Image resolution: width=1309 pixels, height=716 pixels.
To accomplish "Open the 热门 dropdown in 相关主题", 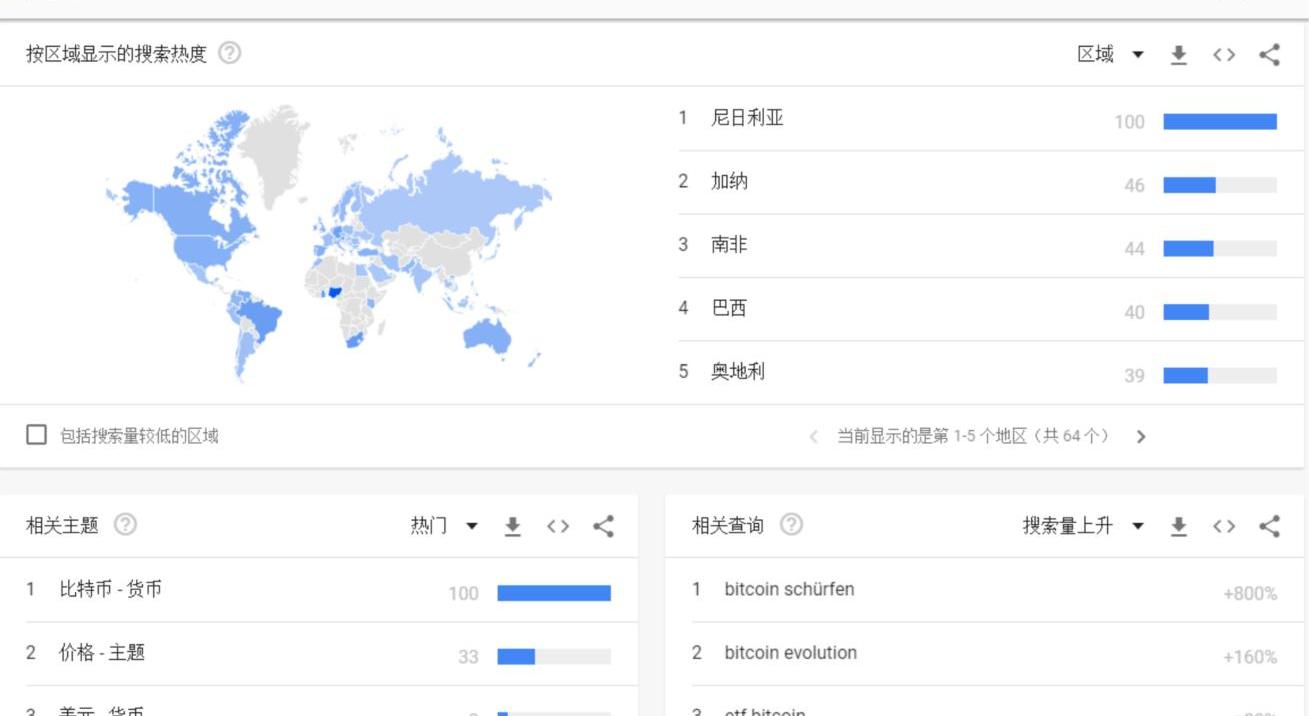I will tap(444, 526).
